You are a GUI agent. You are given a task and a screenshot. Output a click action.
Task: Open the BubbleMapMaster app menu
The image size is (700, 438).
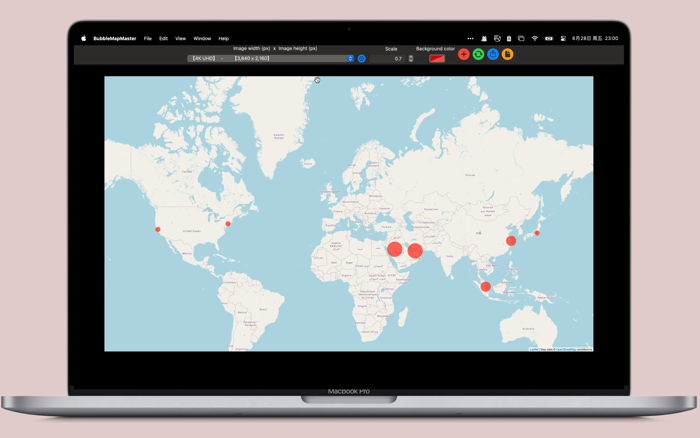point(115,38)
